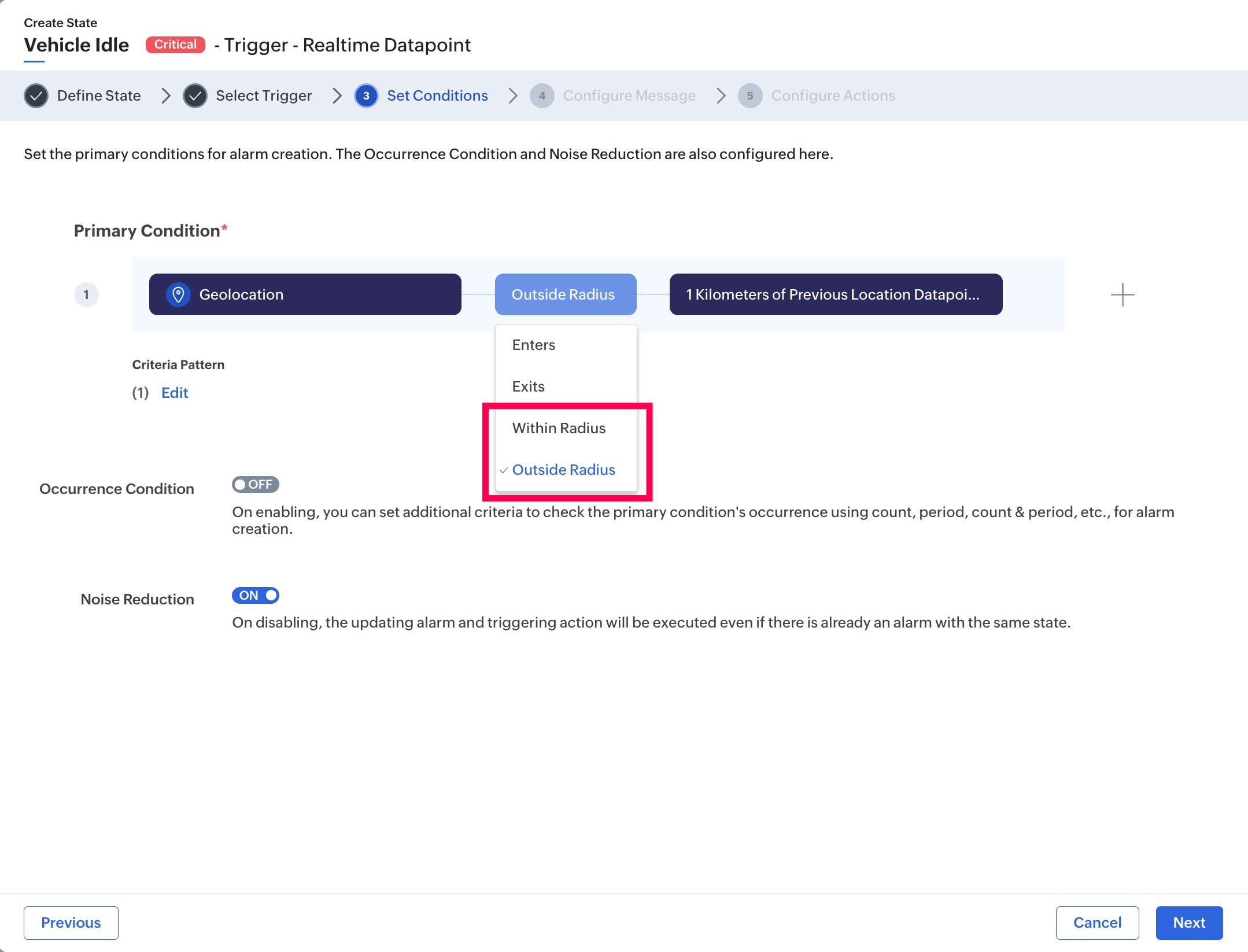Select the checked Outside Radius option
The image size is (1248, 952).
[x=563, y=470]
